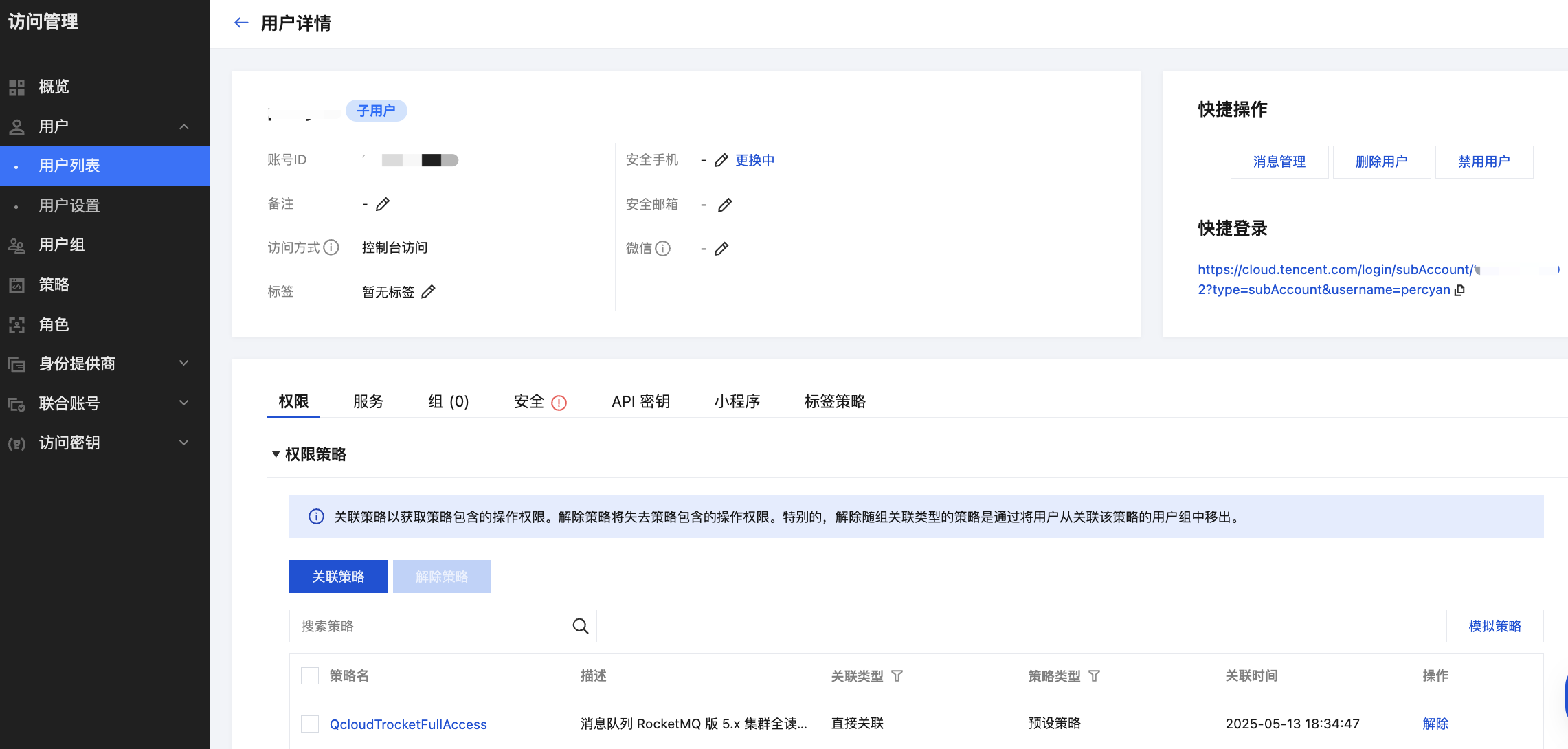The image size is (1568, 749).
Task: Open the 安全 tab
Action: [x=529, y=401]
